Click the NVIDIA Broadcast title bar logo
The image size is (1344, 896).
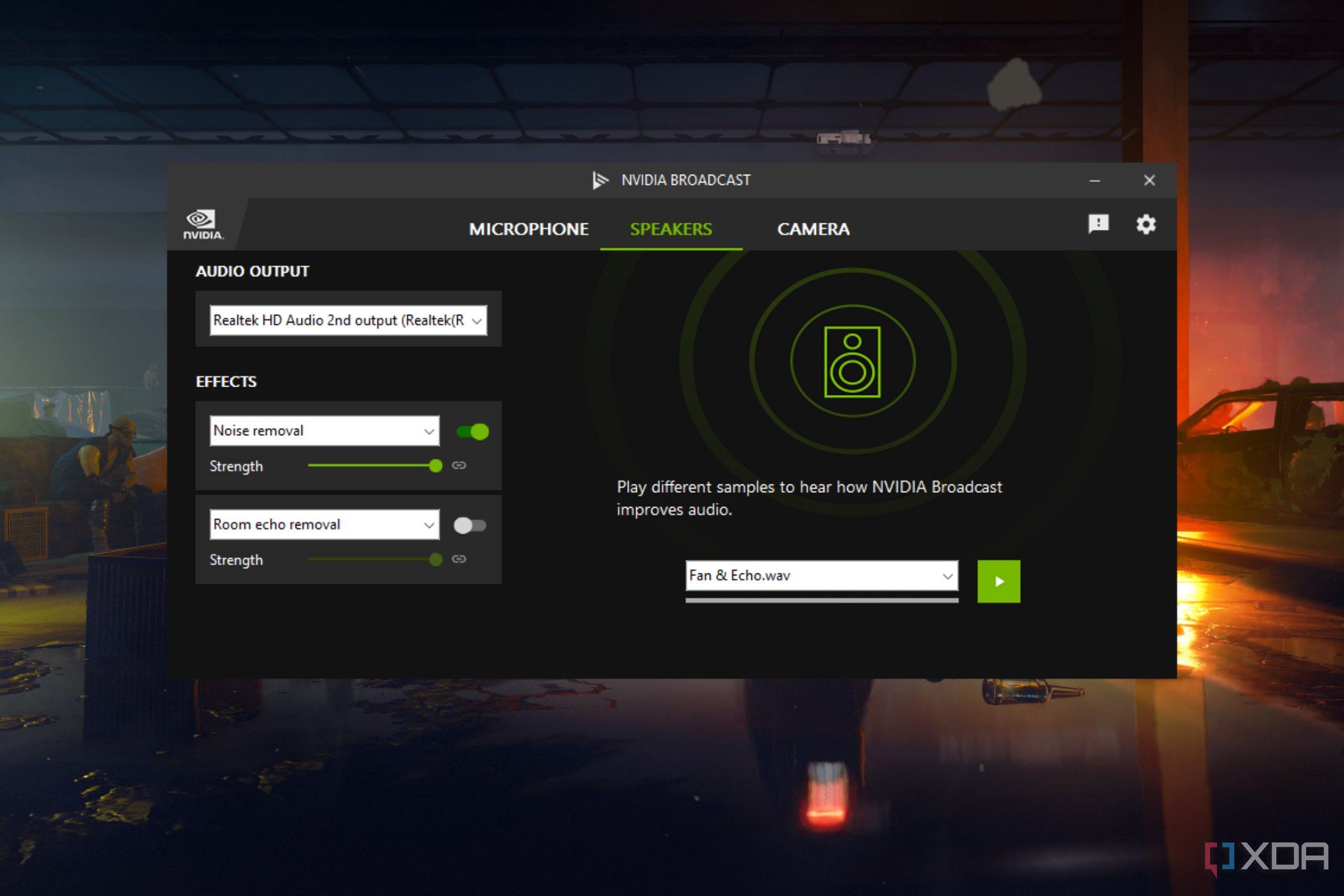[600, 180]
